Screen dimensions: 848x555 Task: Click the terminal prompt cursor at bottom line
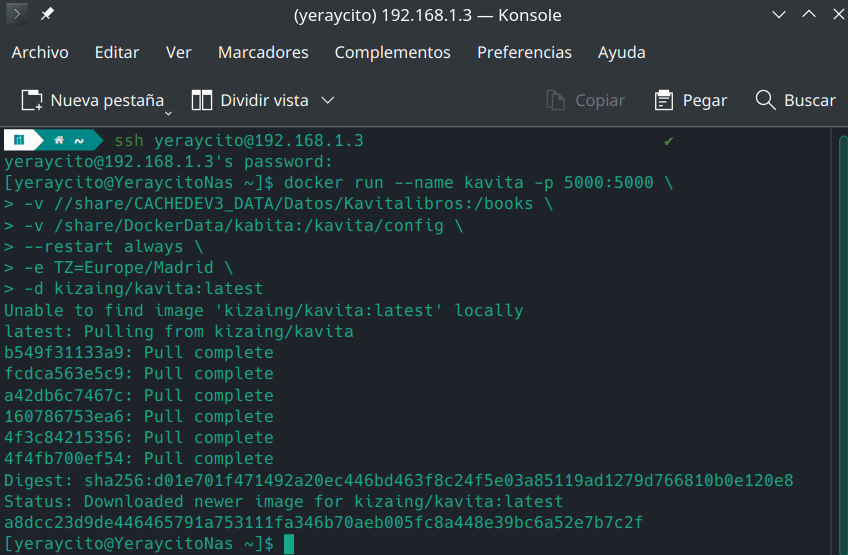pos(289,544)
